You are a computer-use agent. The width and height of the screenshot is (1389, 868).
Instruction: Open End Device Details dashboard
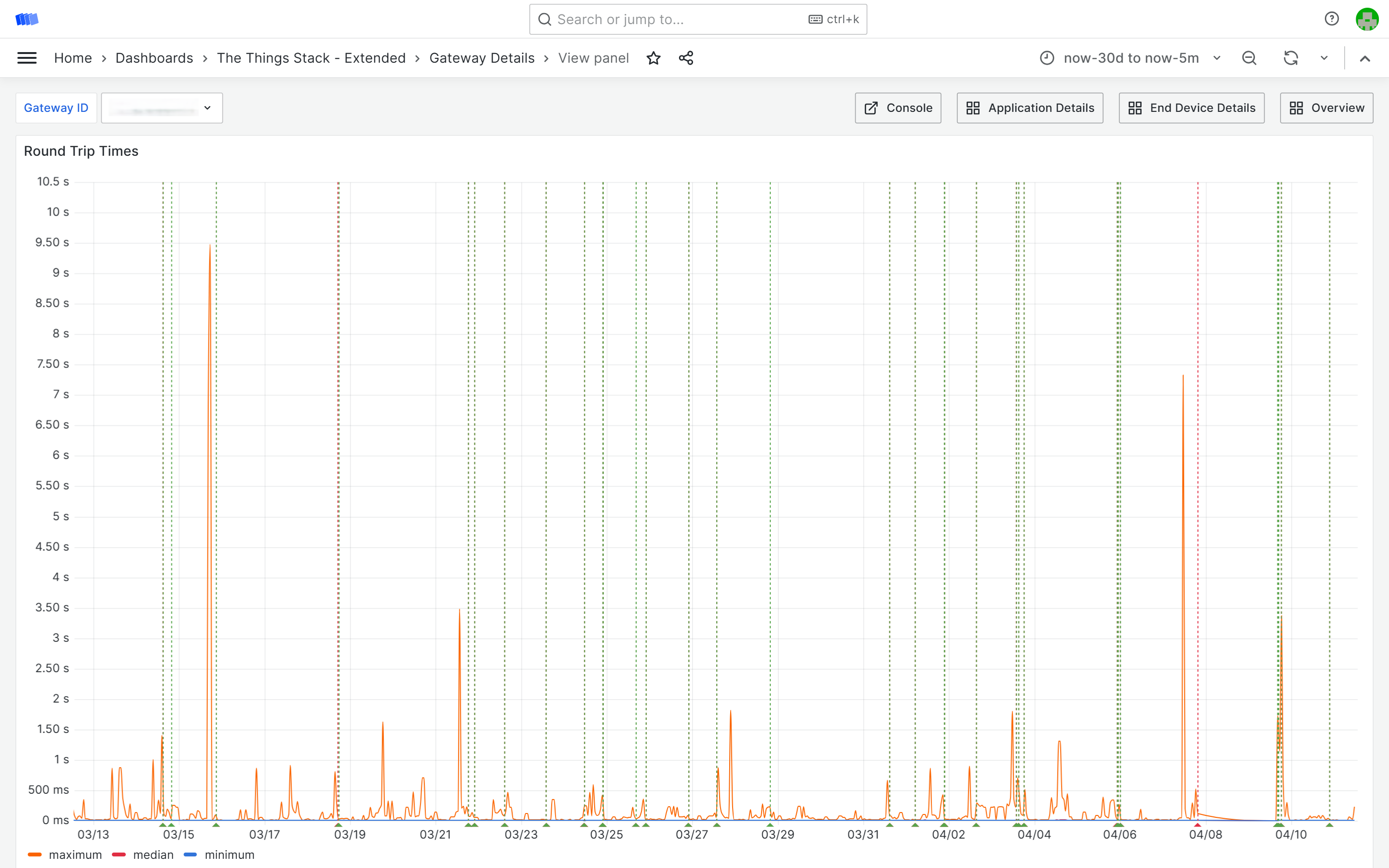(x=1191, y=108)
